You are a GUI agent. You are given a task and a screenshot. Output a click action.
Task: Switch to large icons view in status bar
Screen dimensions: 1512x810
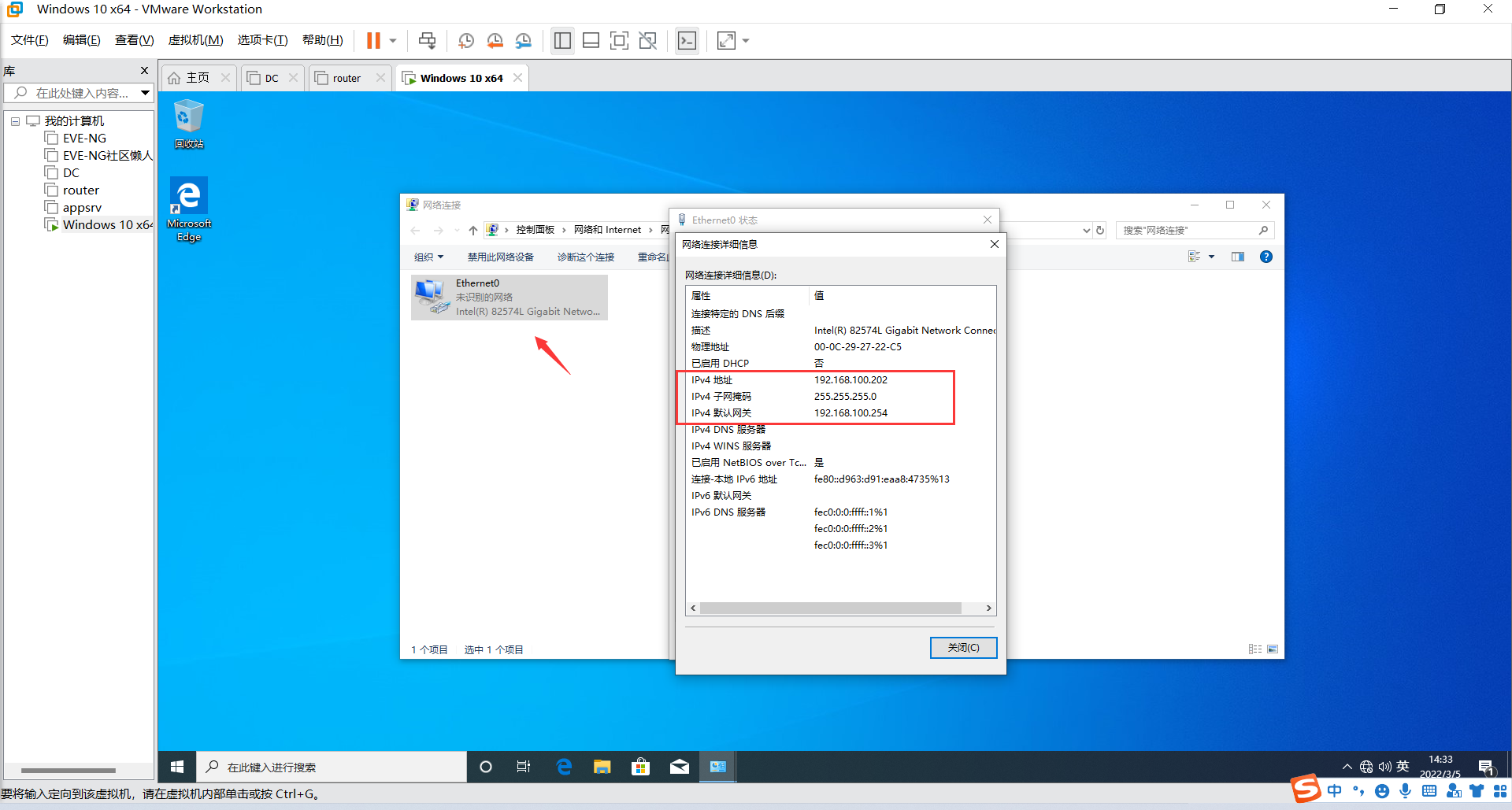(x=1273, y=649)
